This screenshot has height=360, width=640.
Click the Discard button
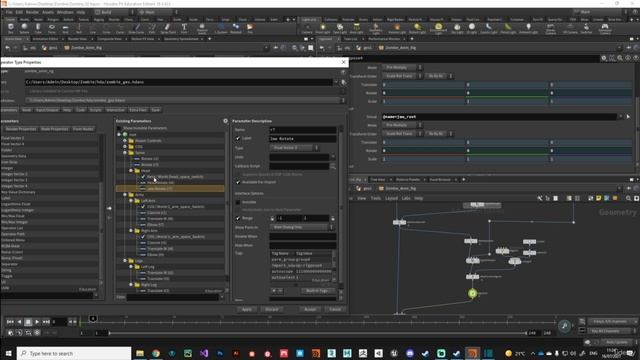(x=272, y=309)
